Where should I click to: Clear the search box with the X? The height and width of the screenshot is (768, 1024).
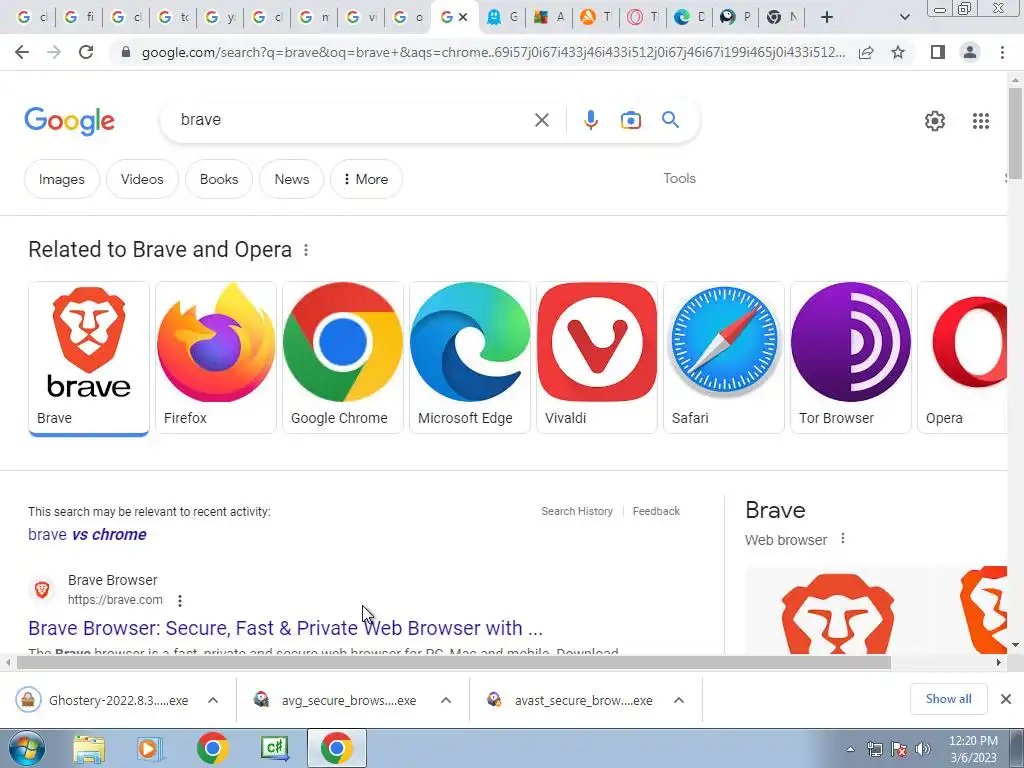541,120
